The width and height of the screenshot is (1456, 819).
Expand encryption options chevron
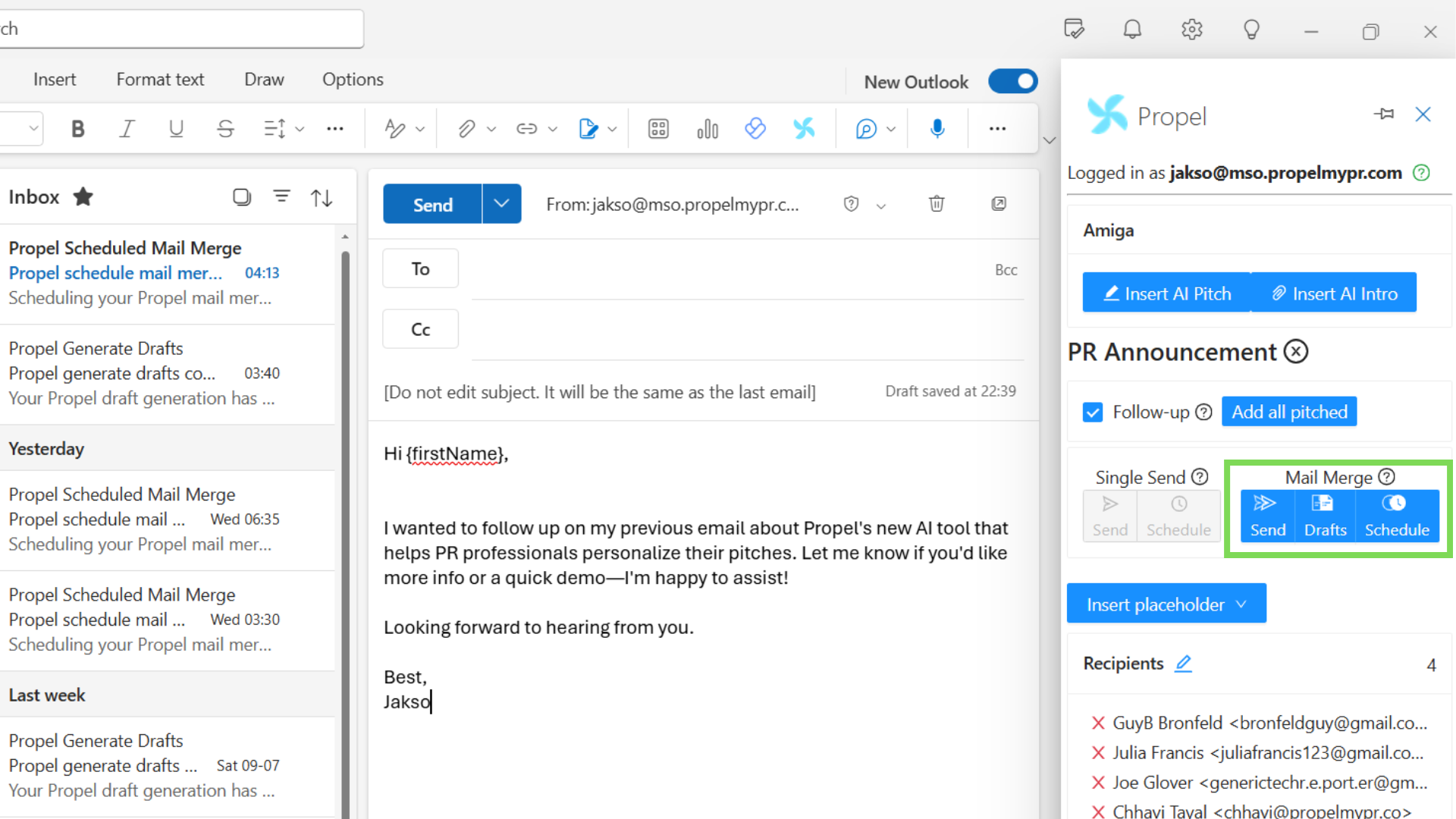click(881, 206)
